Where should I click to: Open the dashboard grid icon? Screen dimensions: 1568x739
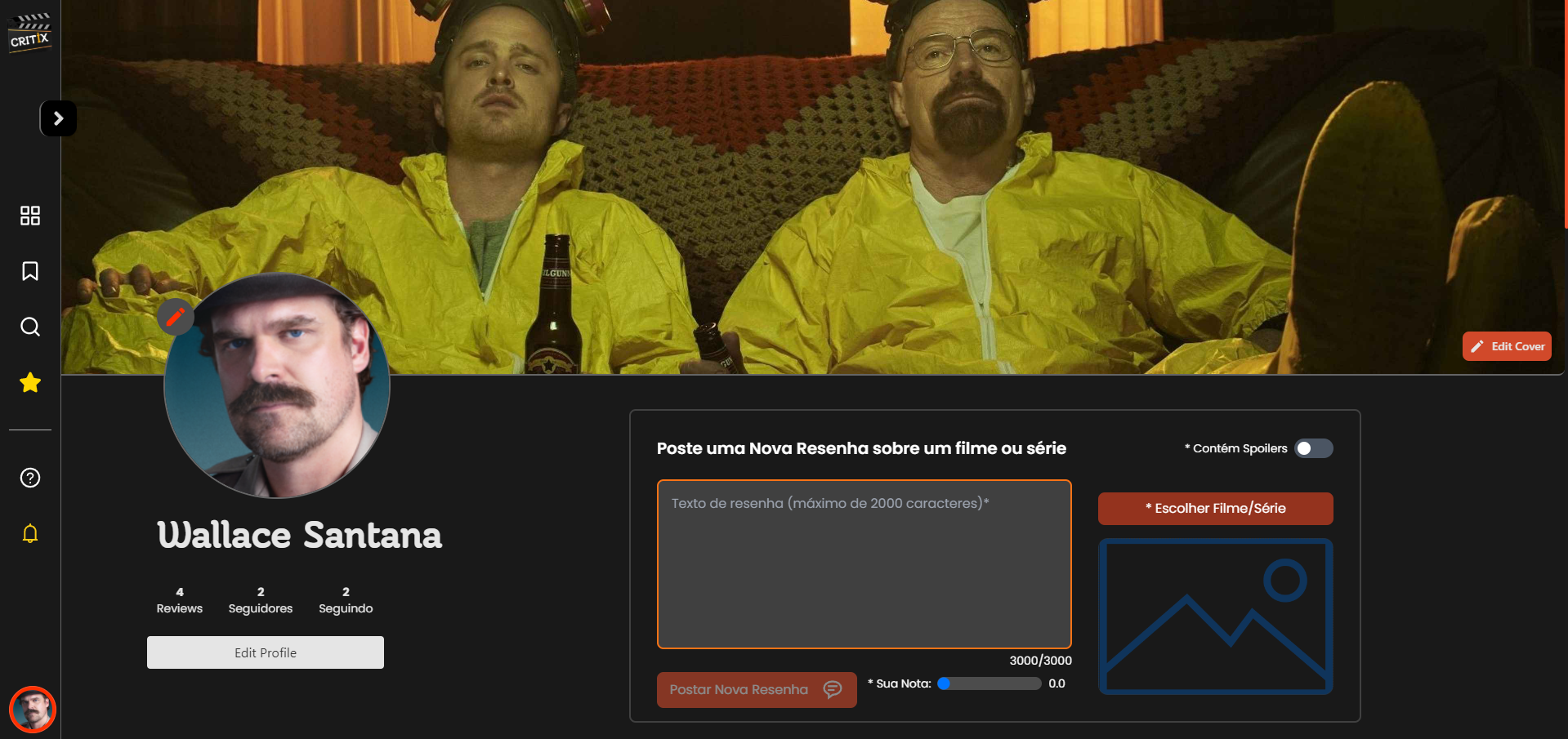(x=30, y=216)
